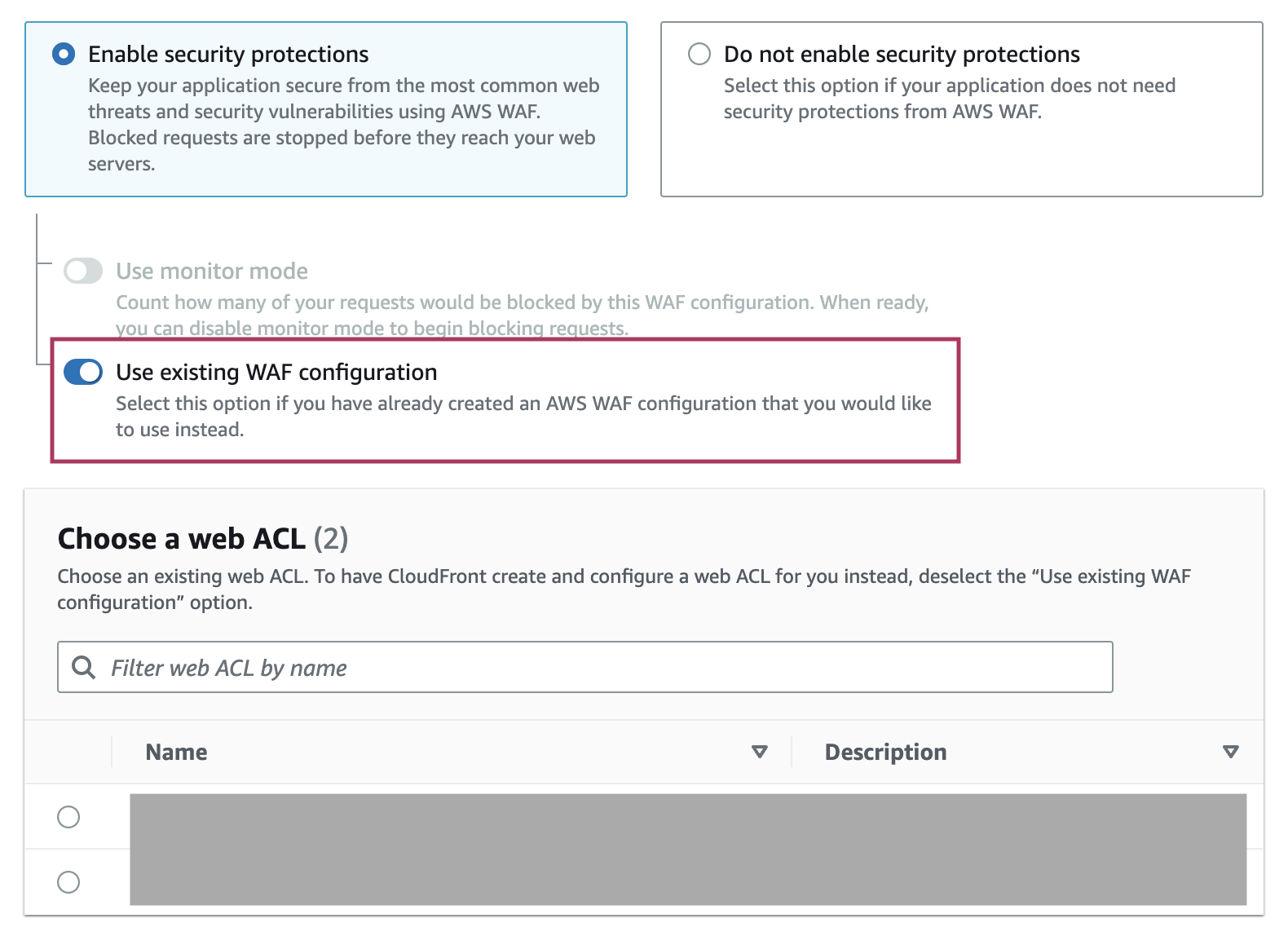Choose the second web ACL radio button

pyautogui.click(x=68, y=882)
